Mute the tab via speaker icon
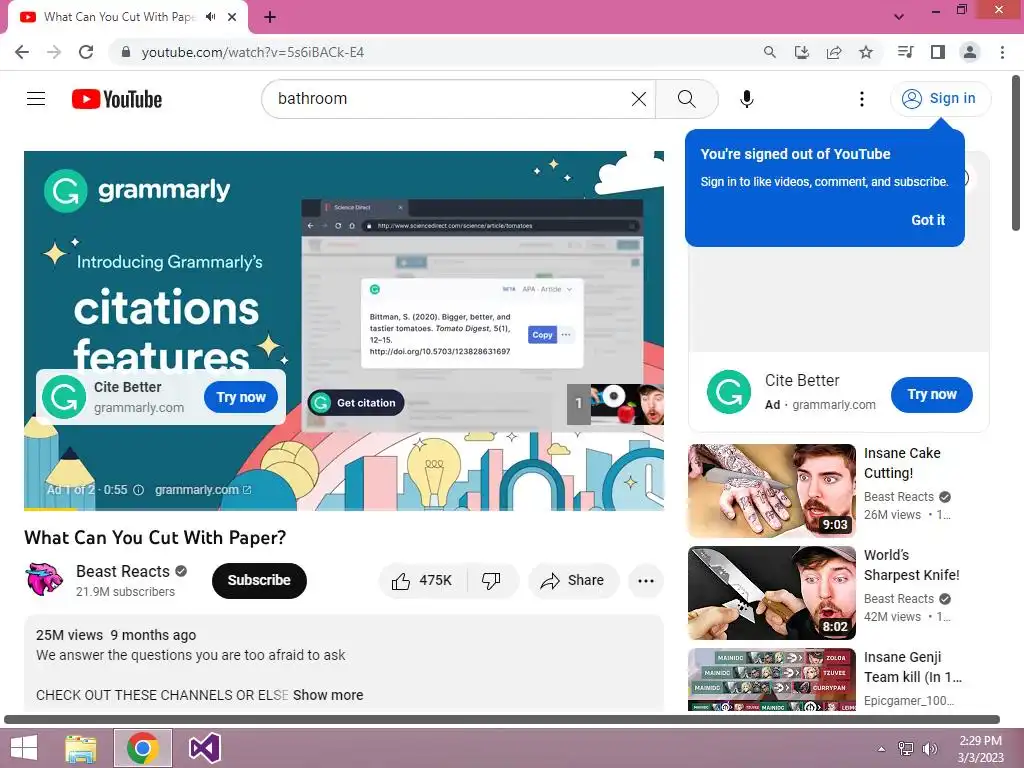Image resolution: width=1024 pixels, height=768 pixels. [210, 17]
